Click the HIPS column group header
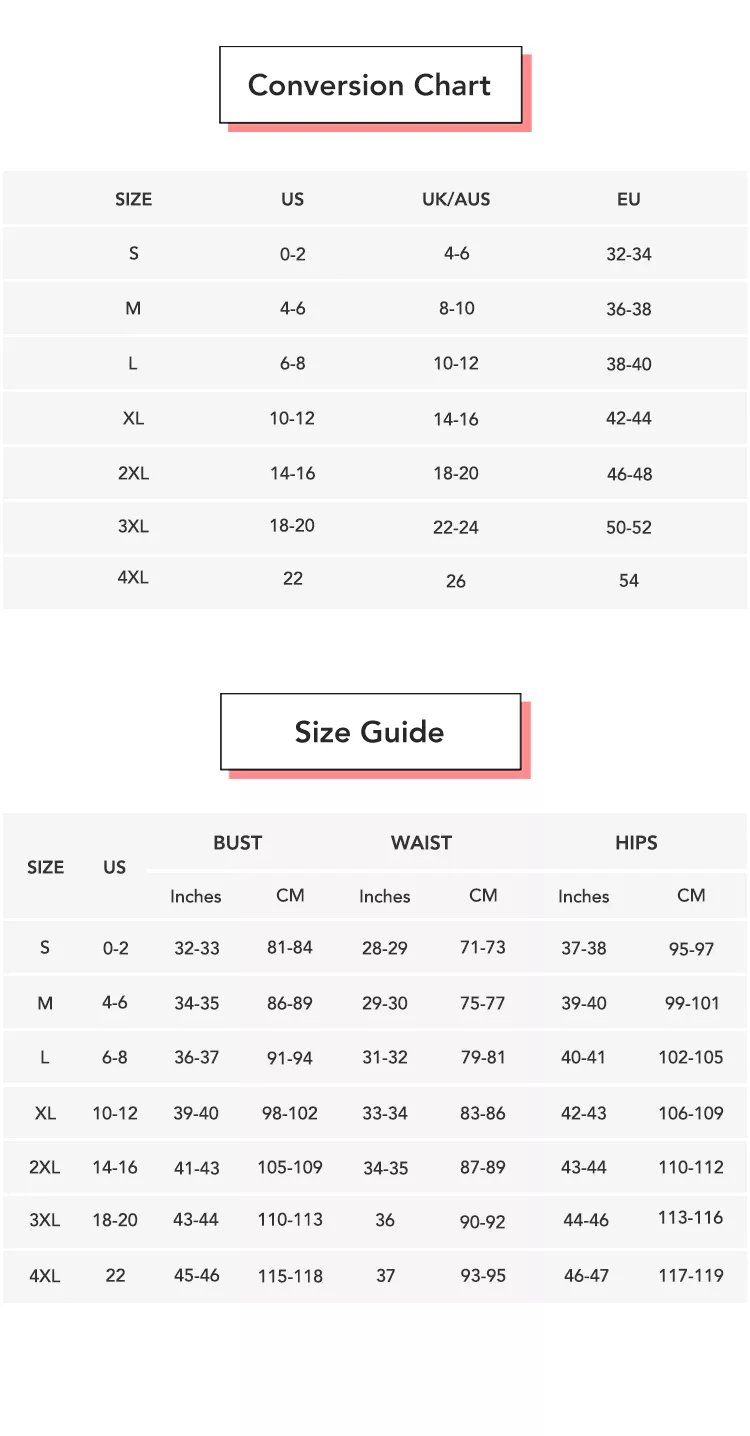The height and width of the screenshot is (1436, 750). pos(636,843)
